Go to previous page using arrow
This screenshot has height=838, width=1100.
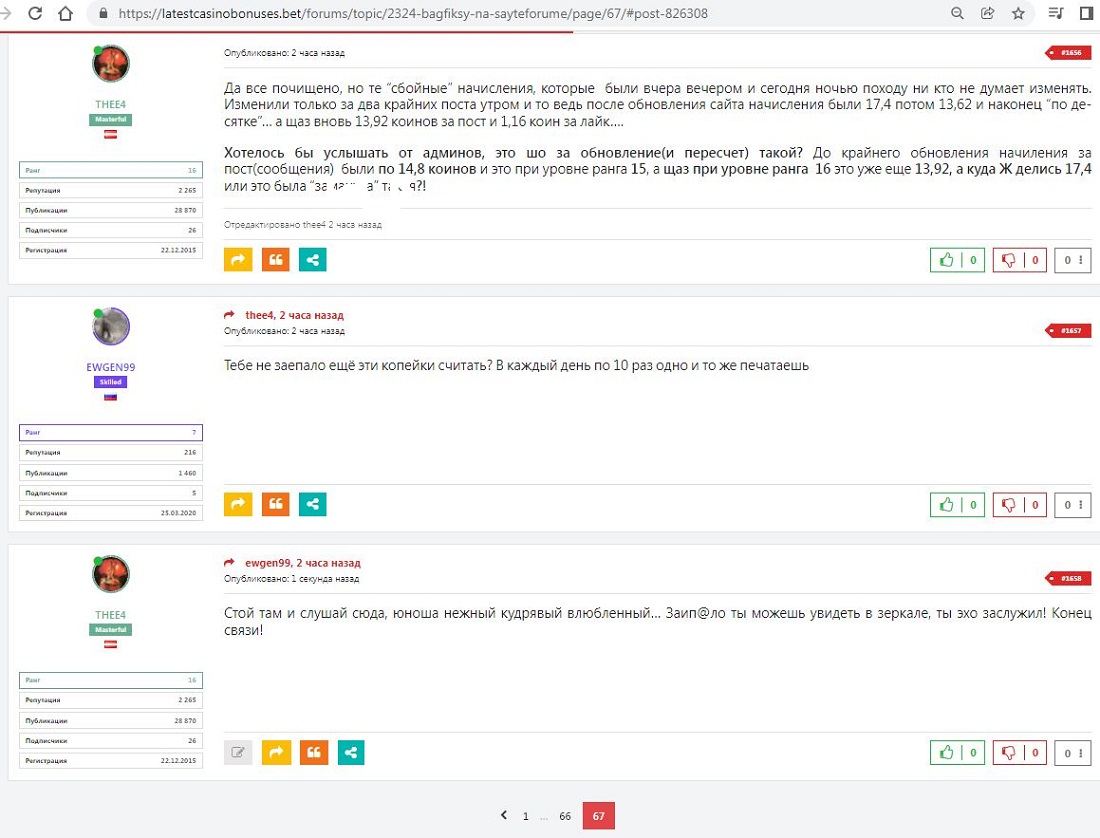click(x=504, y=816)
